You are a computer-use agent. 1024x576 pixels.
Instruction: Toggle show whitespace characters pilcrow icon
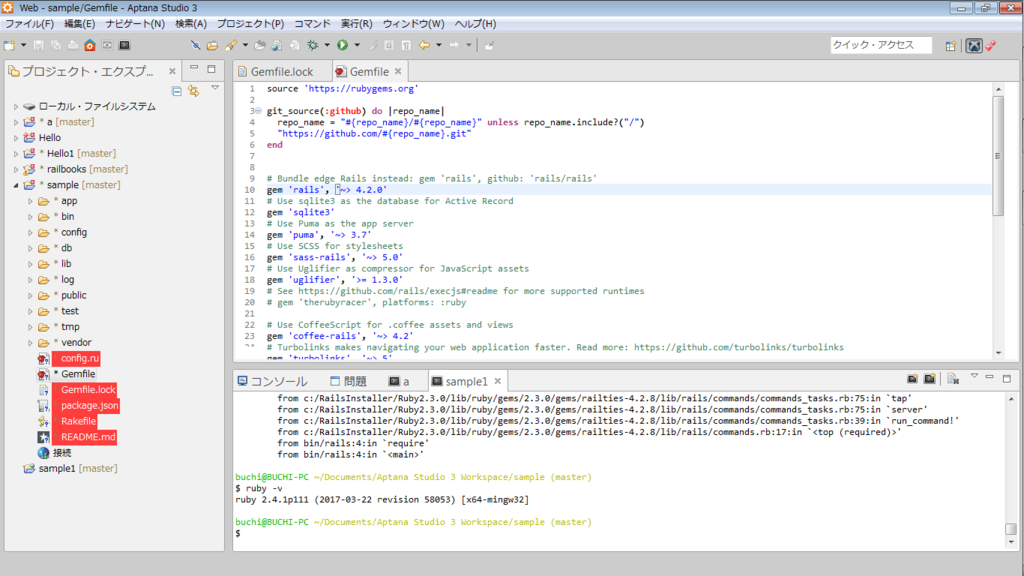click(x=406, y=45)
